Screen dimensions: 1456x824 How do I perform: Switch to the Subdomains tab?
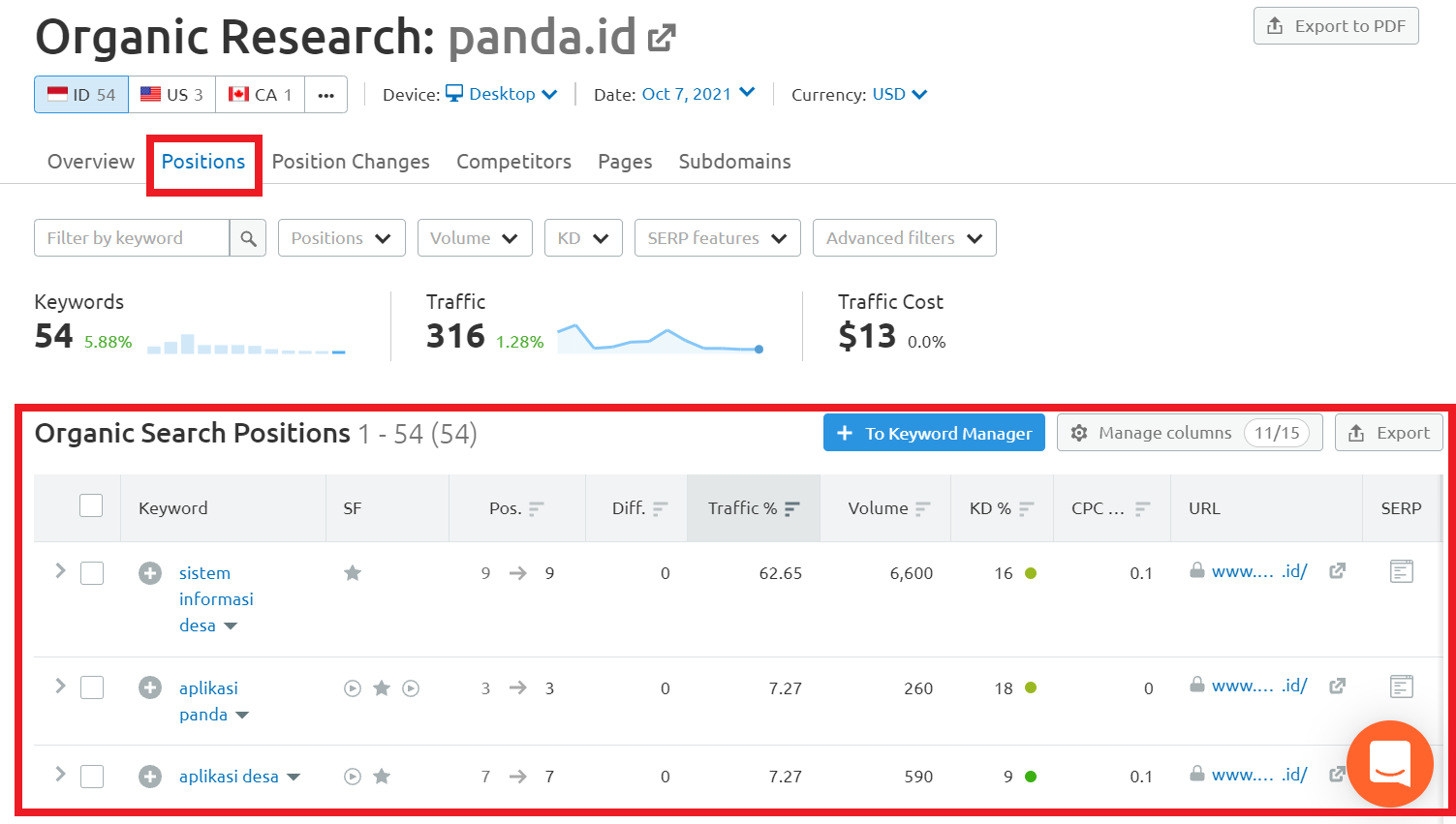735,162
